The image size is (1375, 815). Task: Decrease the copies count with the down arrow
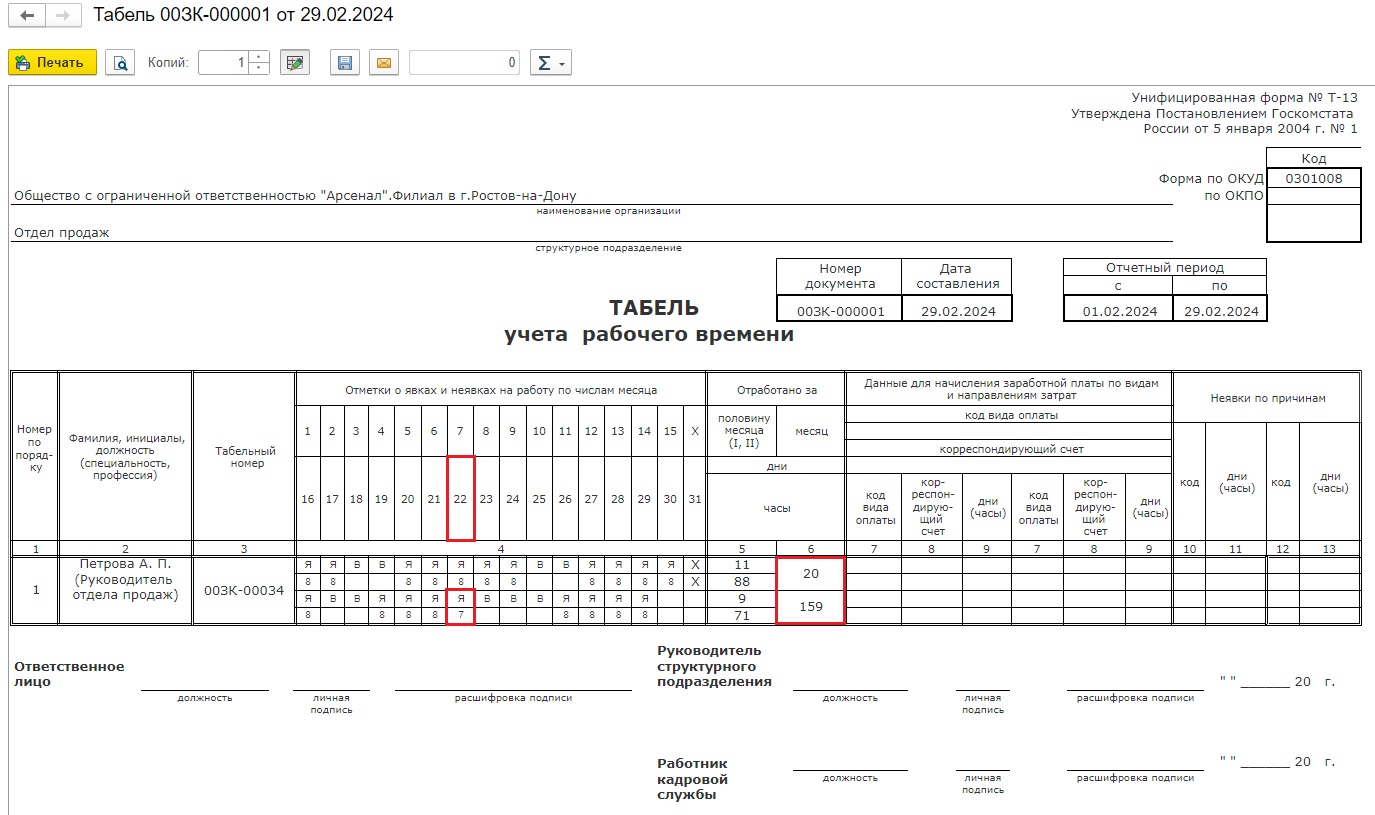coord(259,68)
